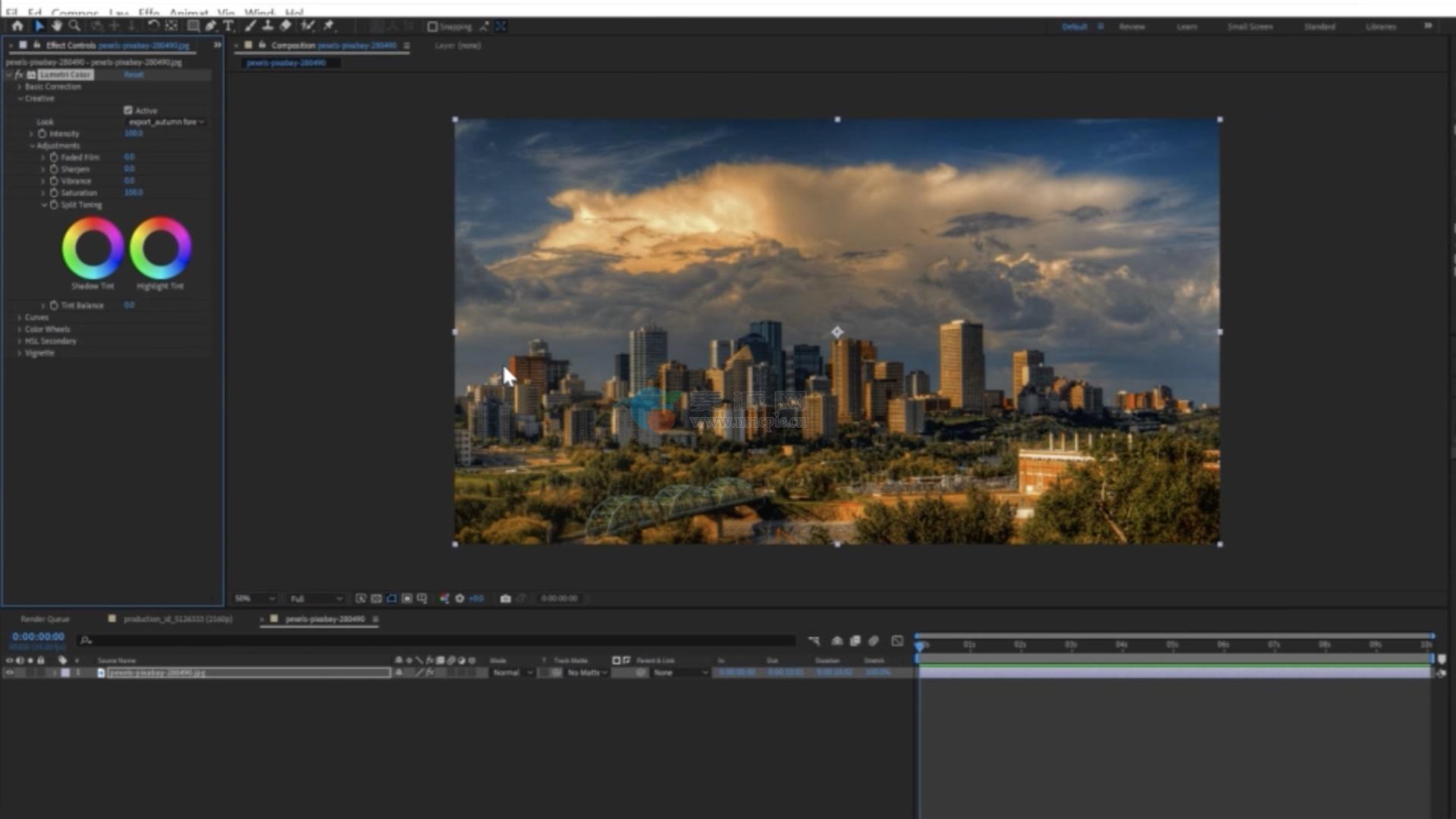Select the Selection arrow tool

coord(39,26)
